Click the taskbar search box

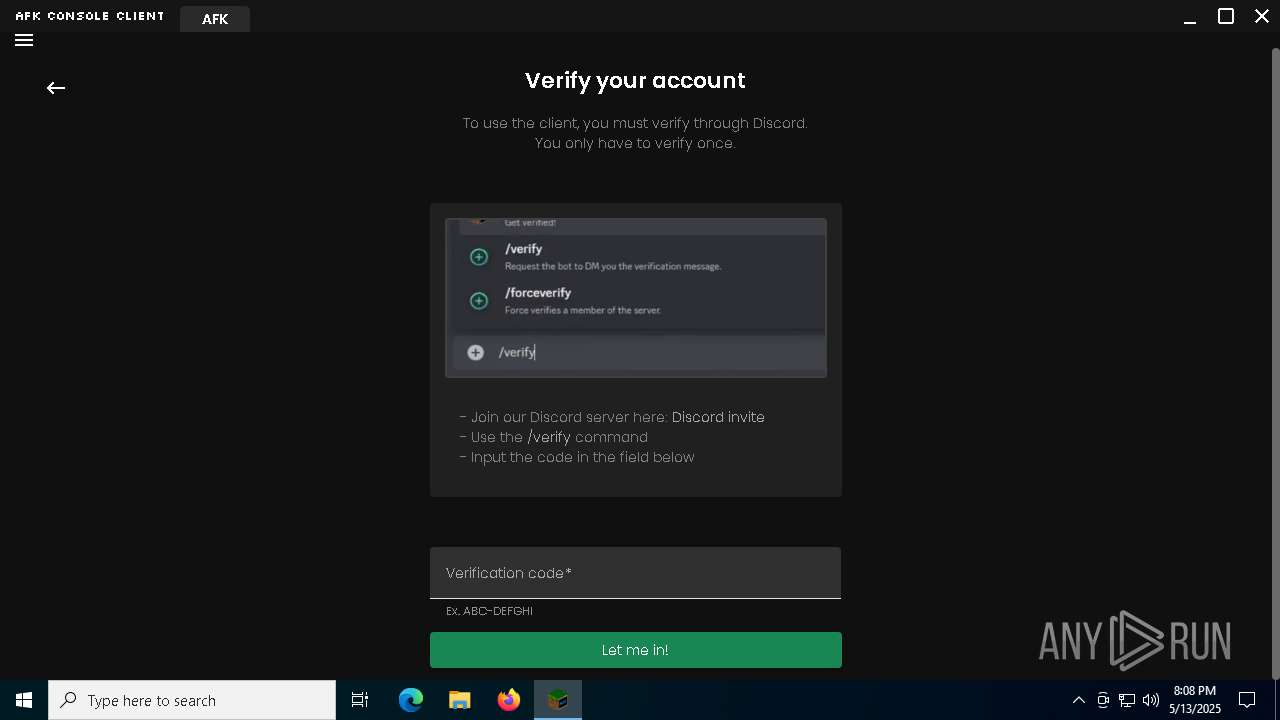tap(192, 700)
